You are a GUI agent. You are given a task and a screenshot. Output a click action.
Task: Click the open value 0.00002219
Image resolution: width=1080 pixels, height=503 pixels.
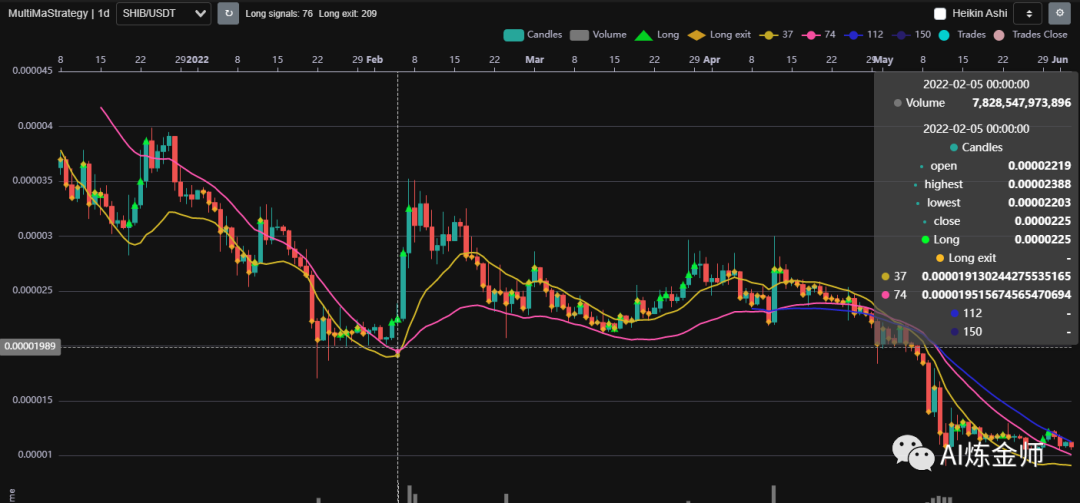[x=1039, y=166]
